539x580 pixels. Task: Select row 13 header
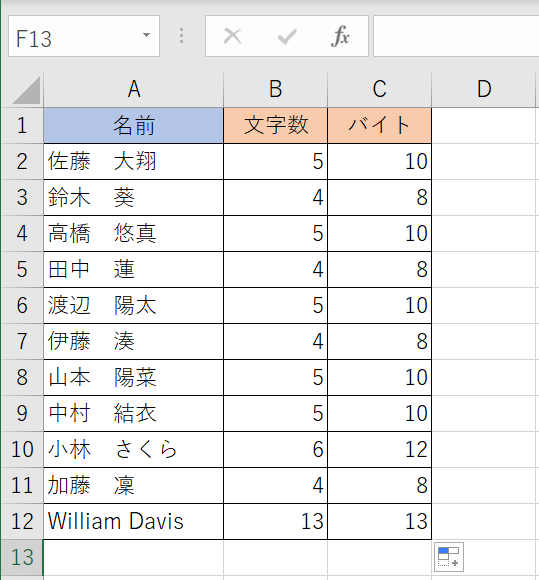pos(22,557)
